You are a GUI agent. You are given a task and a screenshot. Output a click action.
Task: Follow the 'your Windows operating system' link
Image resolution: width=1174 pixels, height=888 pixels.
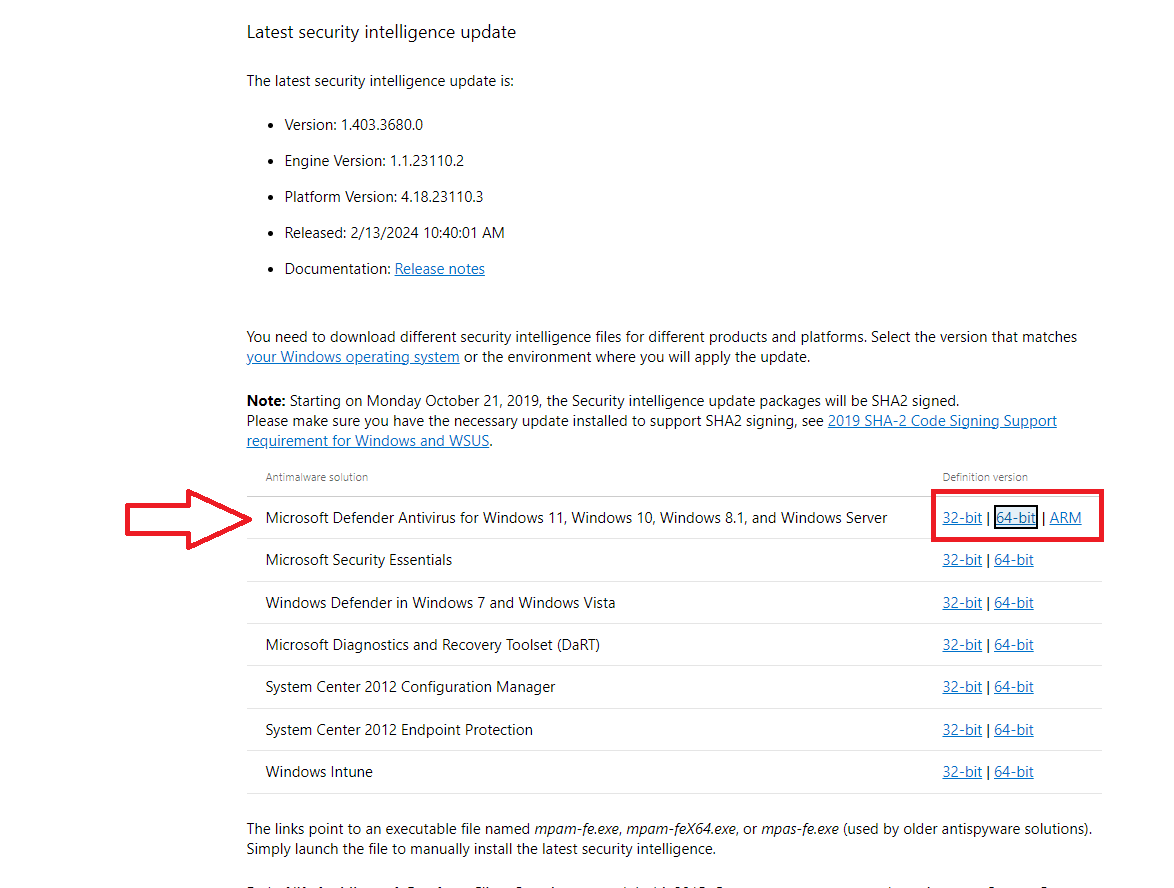353,357
